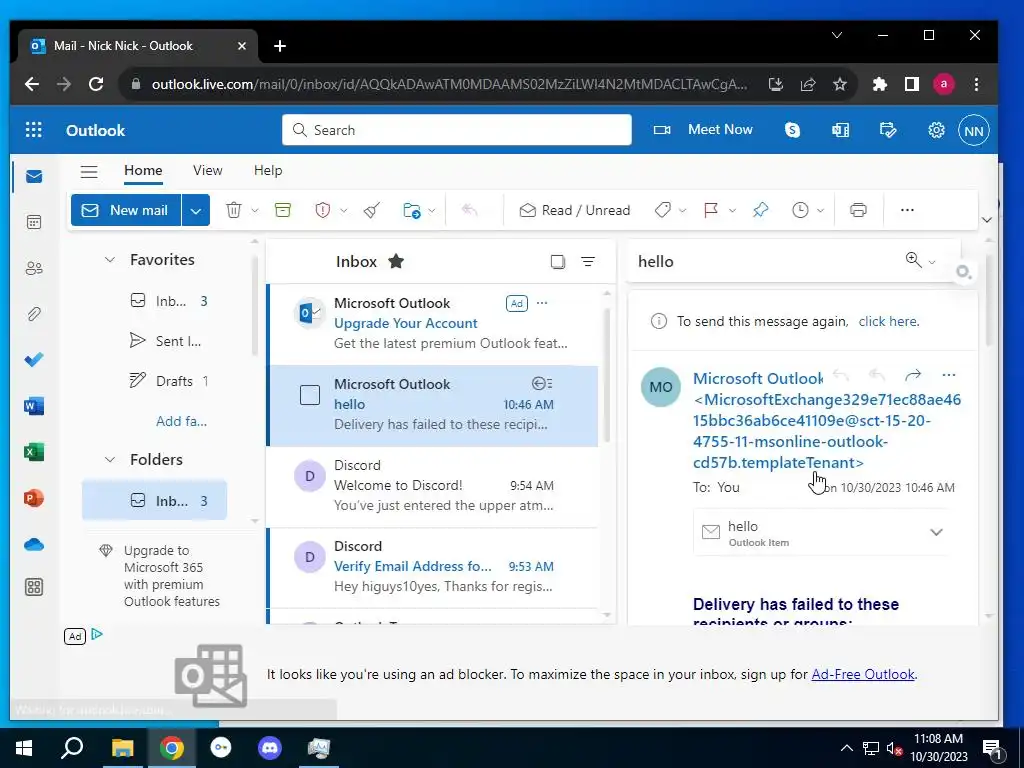Open OneDrive cloud icon
This screenshot has width=1024, height=768.
point(34,544)
